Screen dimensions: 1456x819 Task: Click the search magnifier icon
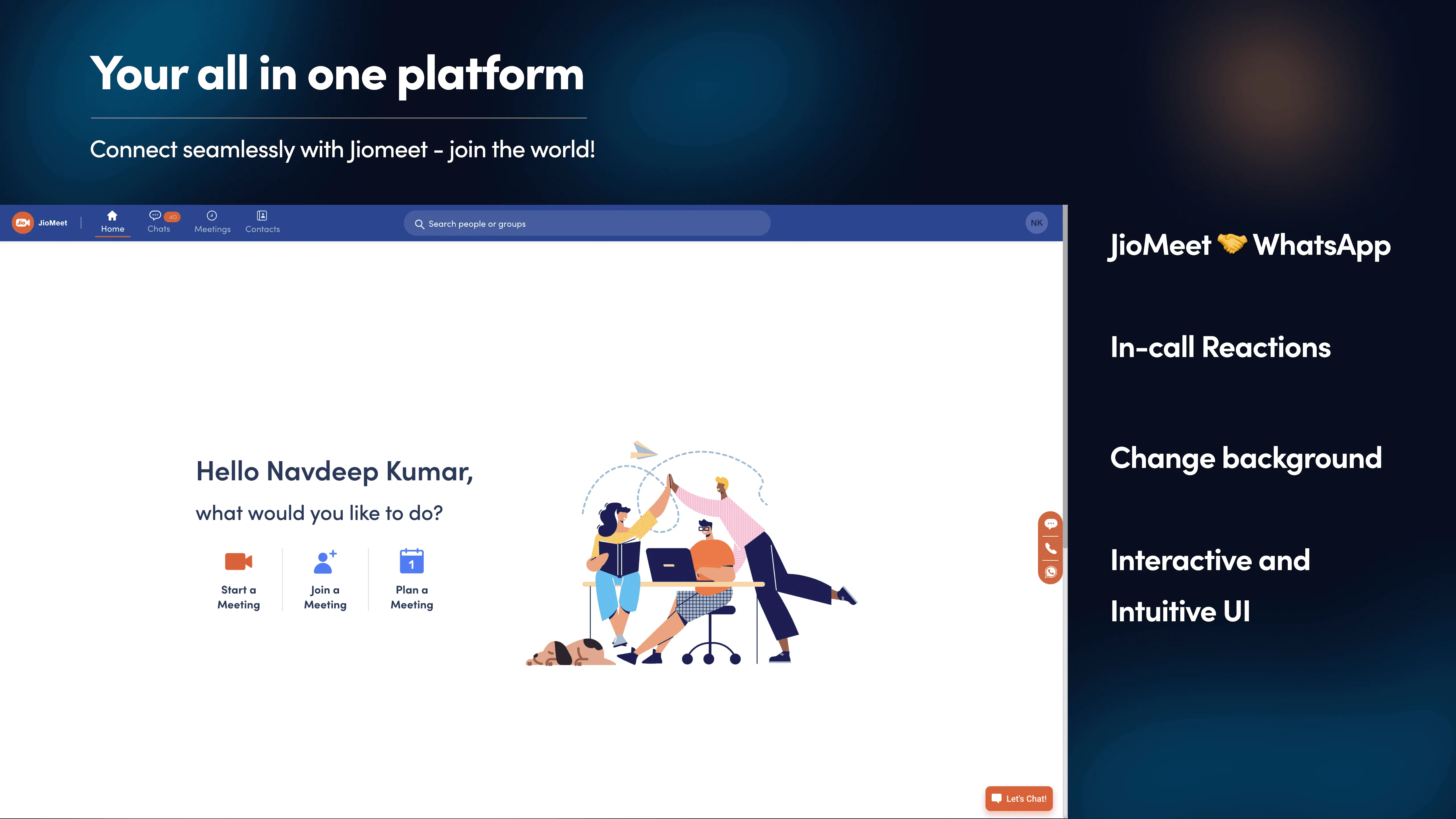coord(419,224)
